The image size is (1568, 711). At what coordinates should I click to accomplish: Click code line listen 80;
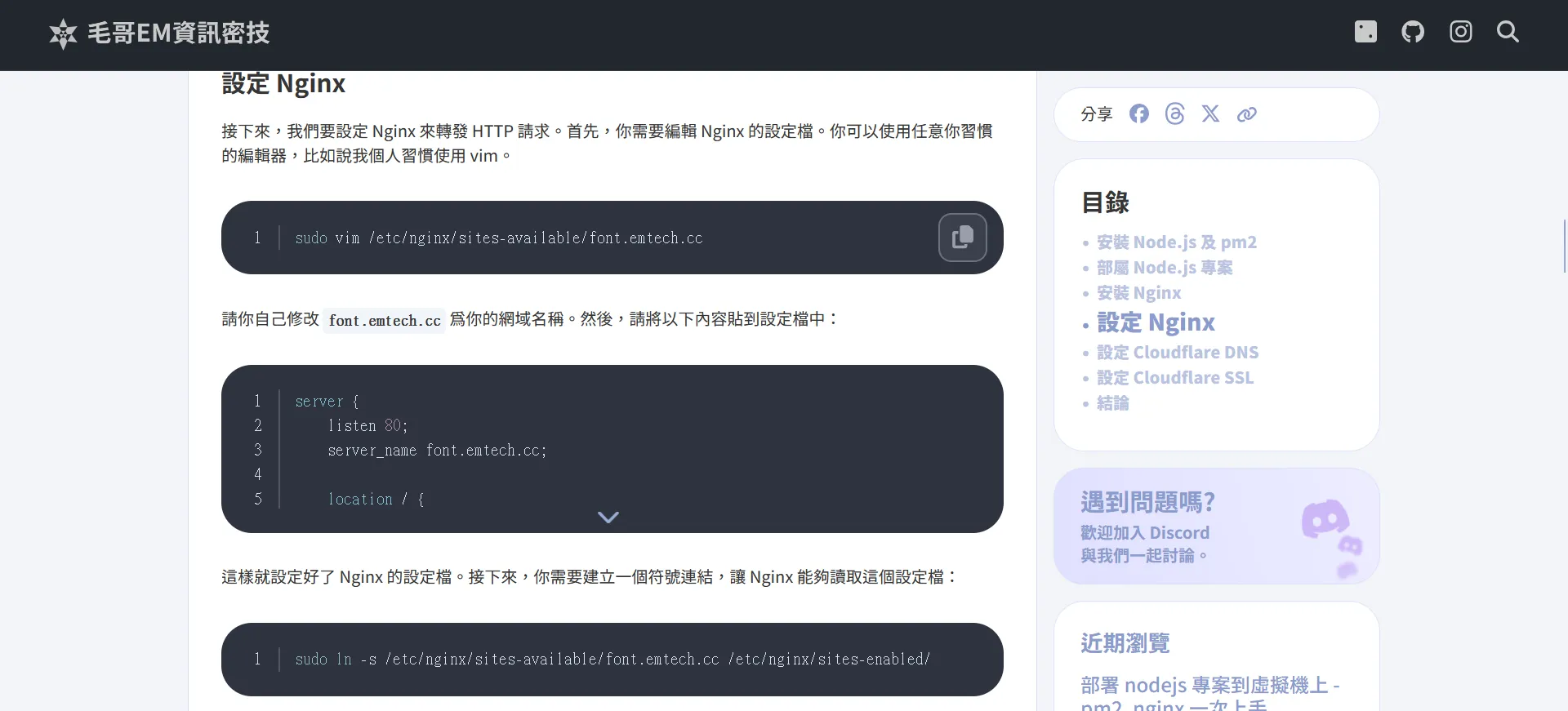point(367,426)
